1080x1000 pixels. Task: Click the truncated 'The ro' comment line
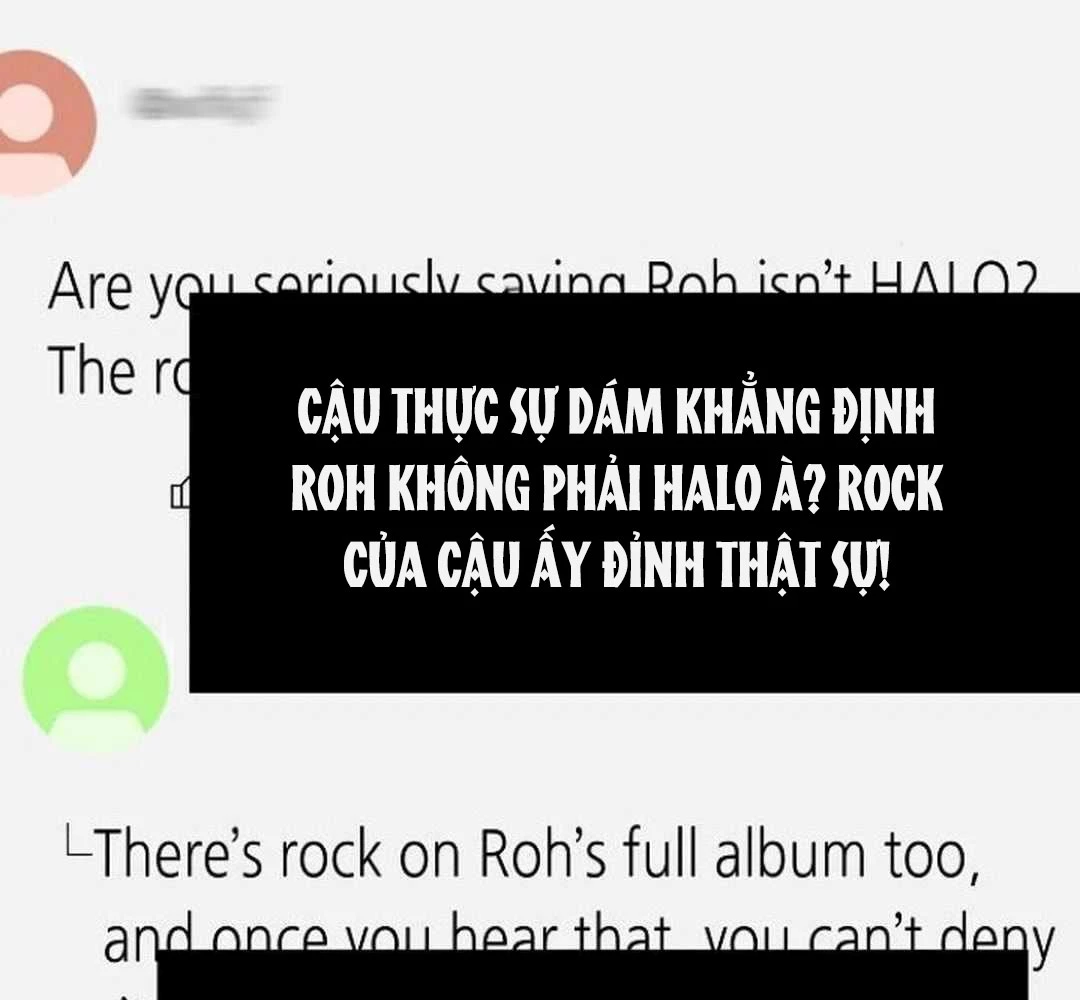point(118,371)
